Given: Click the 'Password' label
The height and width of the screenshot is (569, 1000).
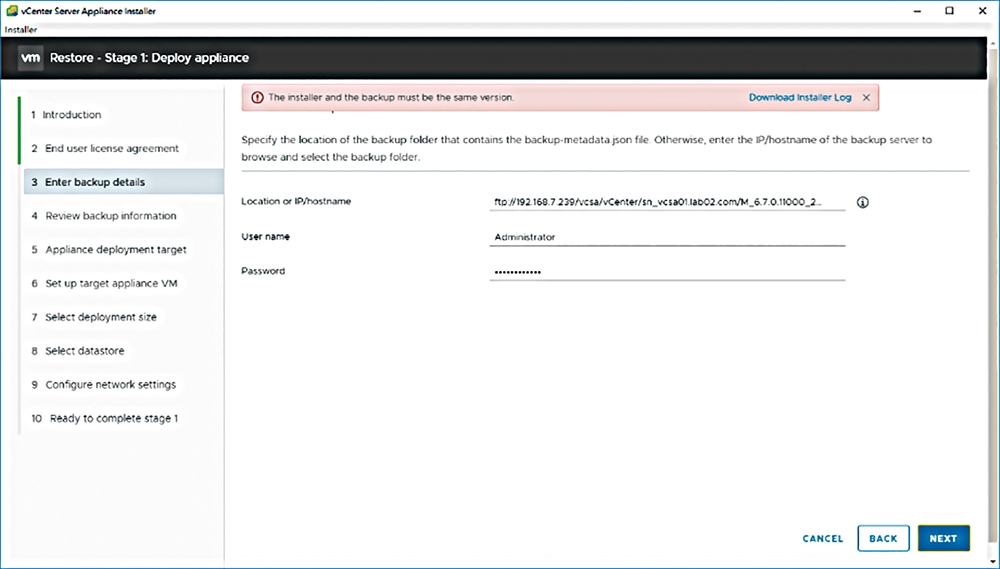Looking at the screenshot, I should click(x=263, y=271).
